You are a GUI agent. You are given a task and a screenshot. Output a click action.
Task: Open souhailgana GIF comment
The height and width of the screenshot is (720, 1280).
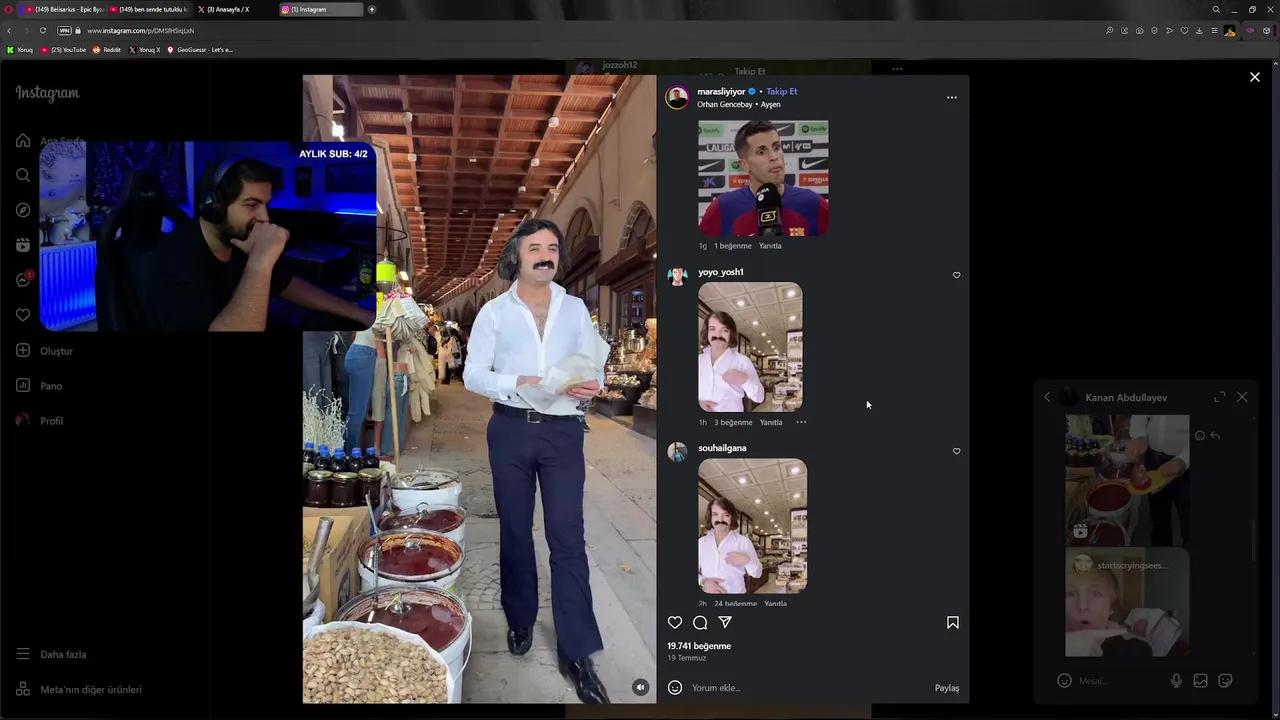click(752, 525)
